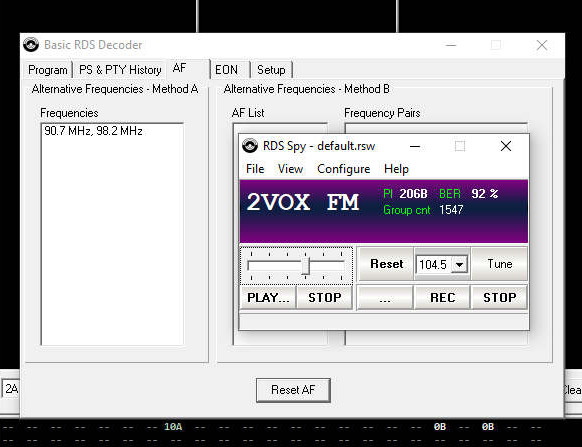Open the Program tab in RDS Decoder
582x447 pixels.
[x=48, y=70]
